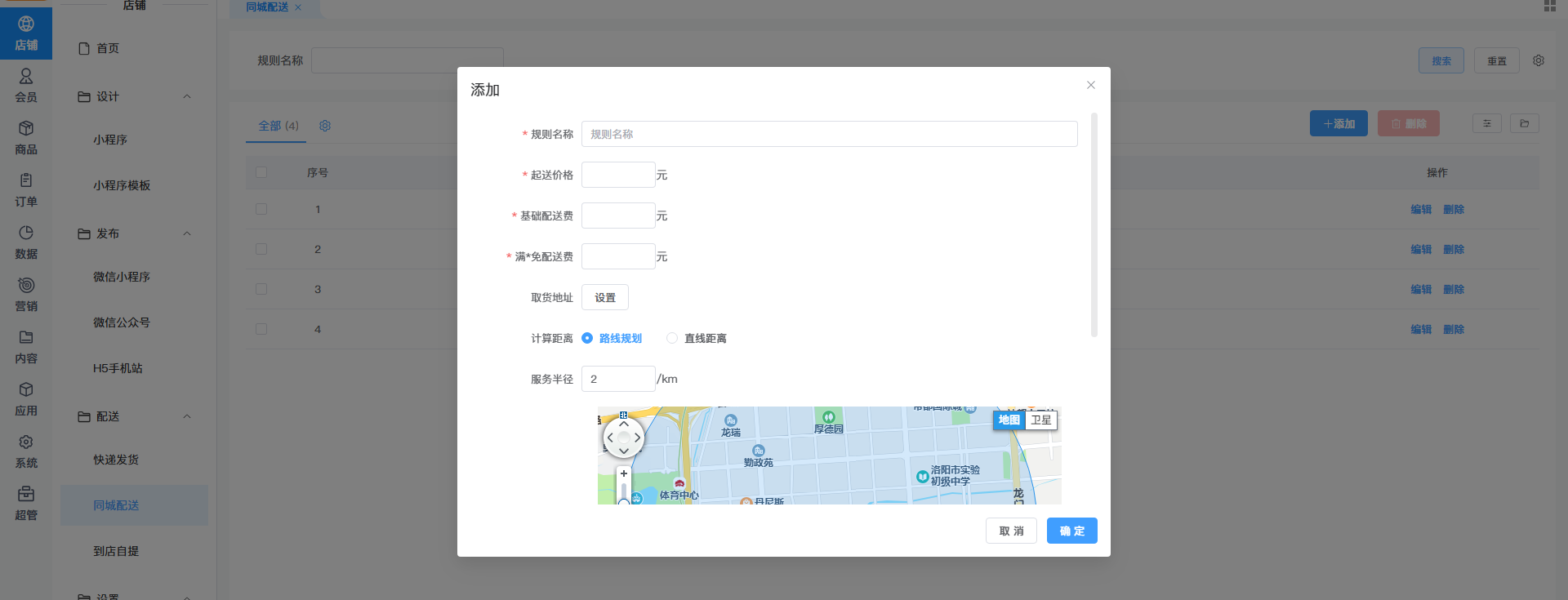This screenshot has height=600, width=1568.
Task: Go to the 商品 section
Action: click(x=26, y=138)
